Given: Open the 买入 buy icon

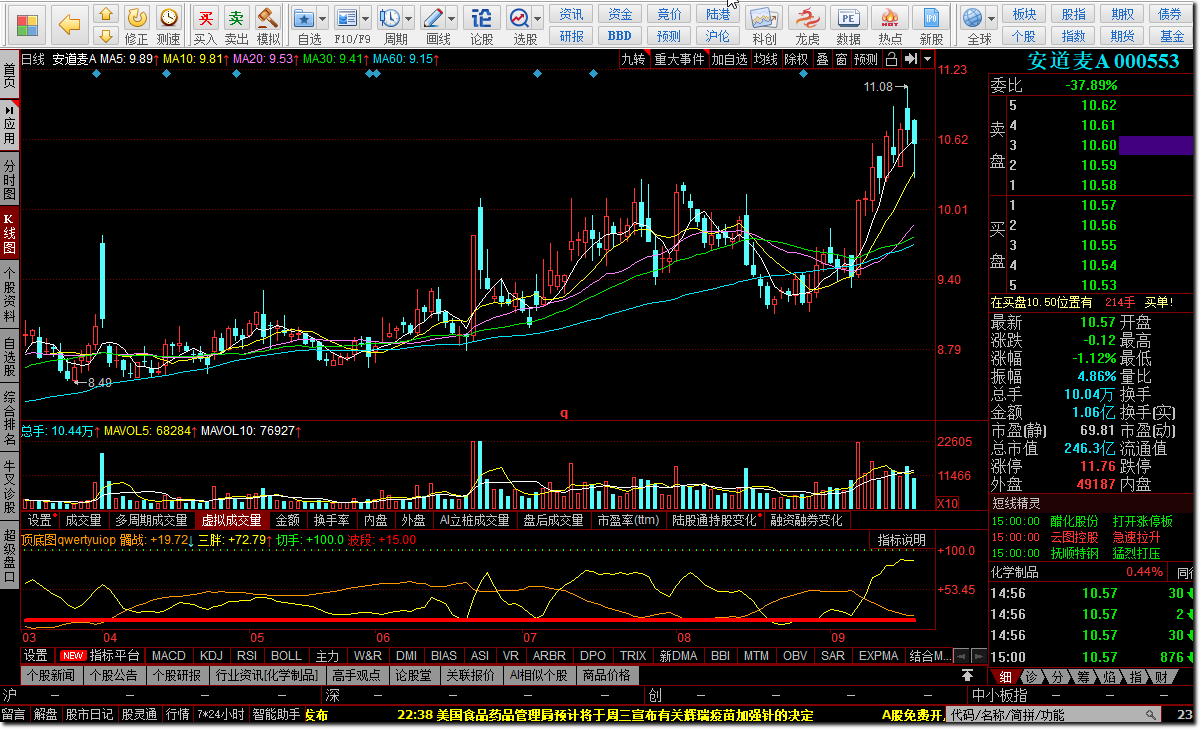Looking at the screenshot, I should tap(205, 17).
